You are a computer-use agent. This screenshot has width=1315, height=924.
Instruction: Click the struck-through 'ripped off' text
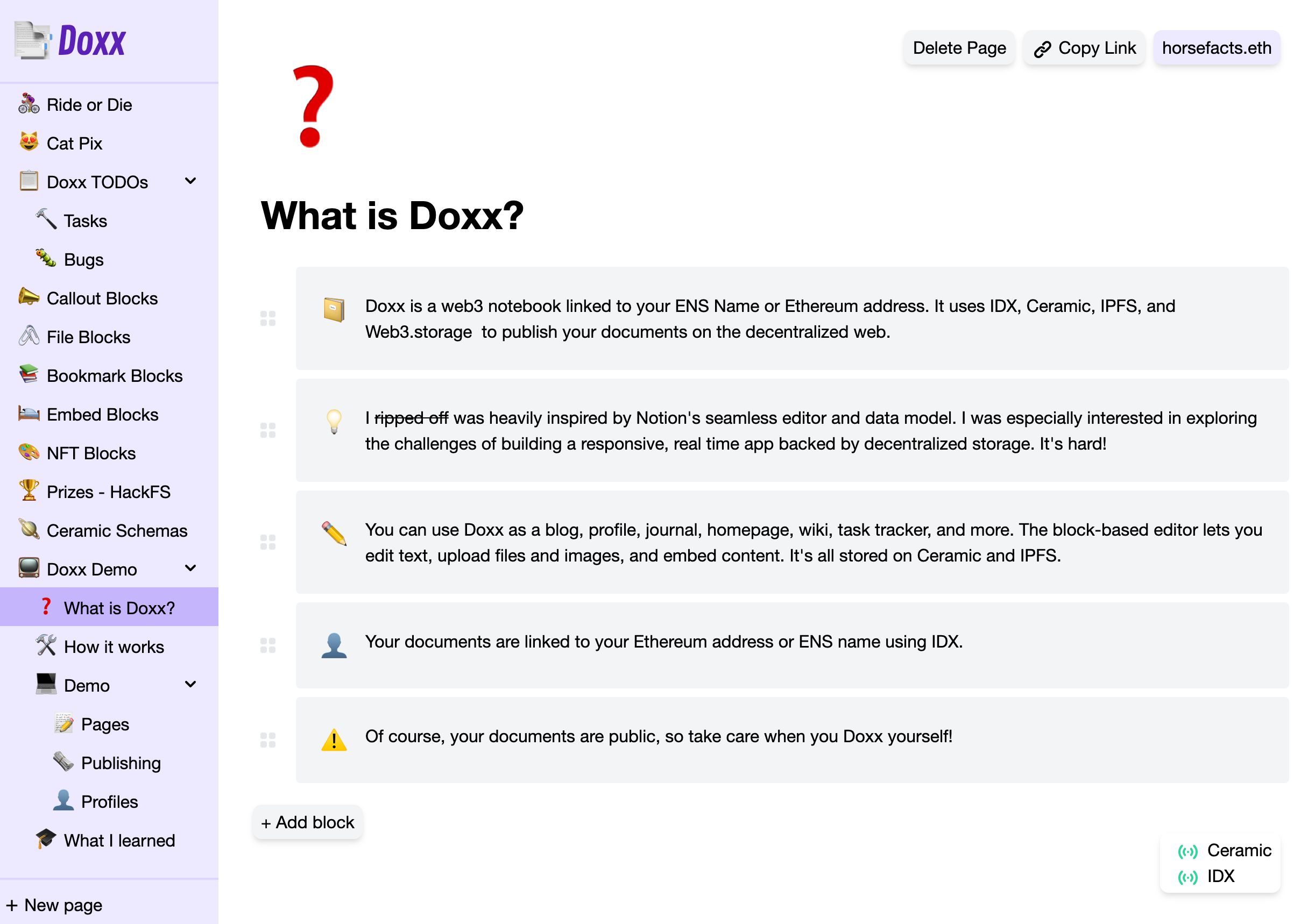click(x=411, y=418)
